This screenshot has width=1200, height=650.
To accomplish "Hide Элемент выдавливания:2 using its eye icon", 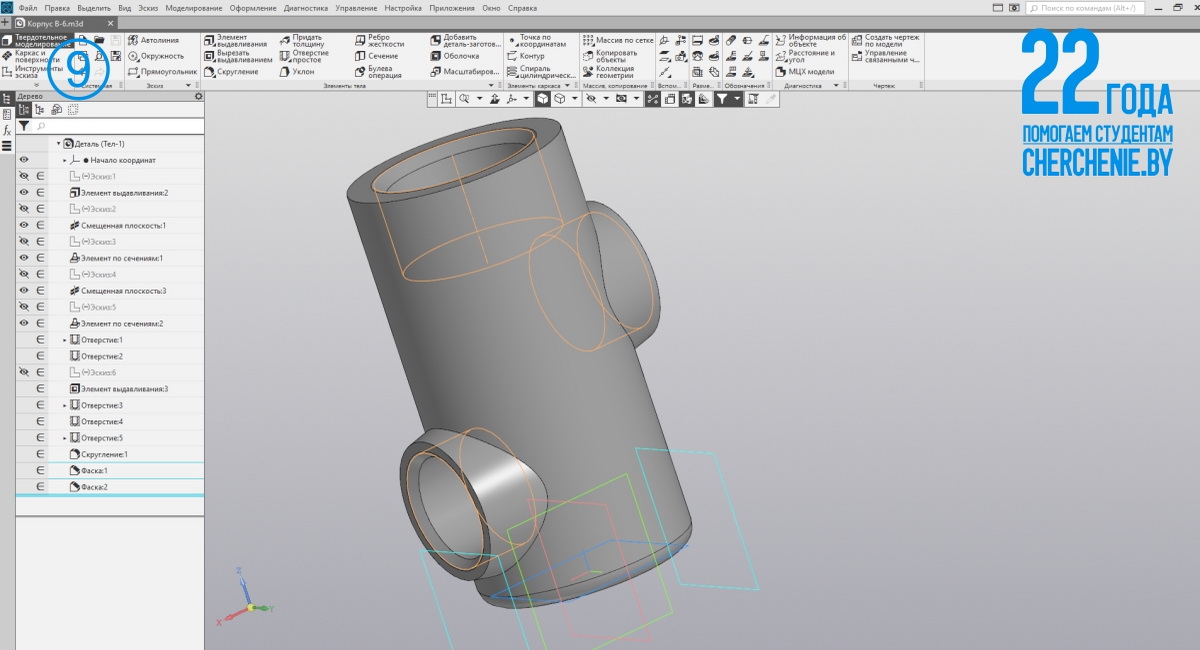I will [24, 192].
